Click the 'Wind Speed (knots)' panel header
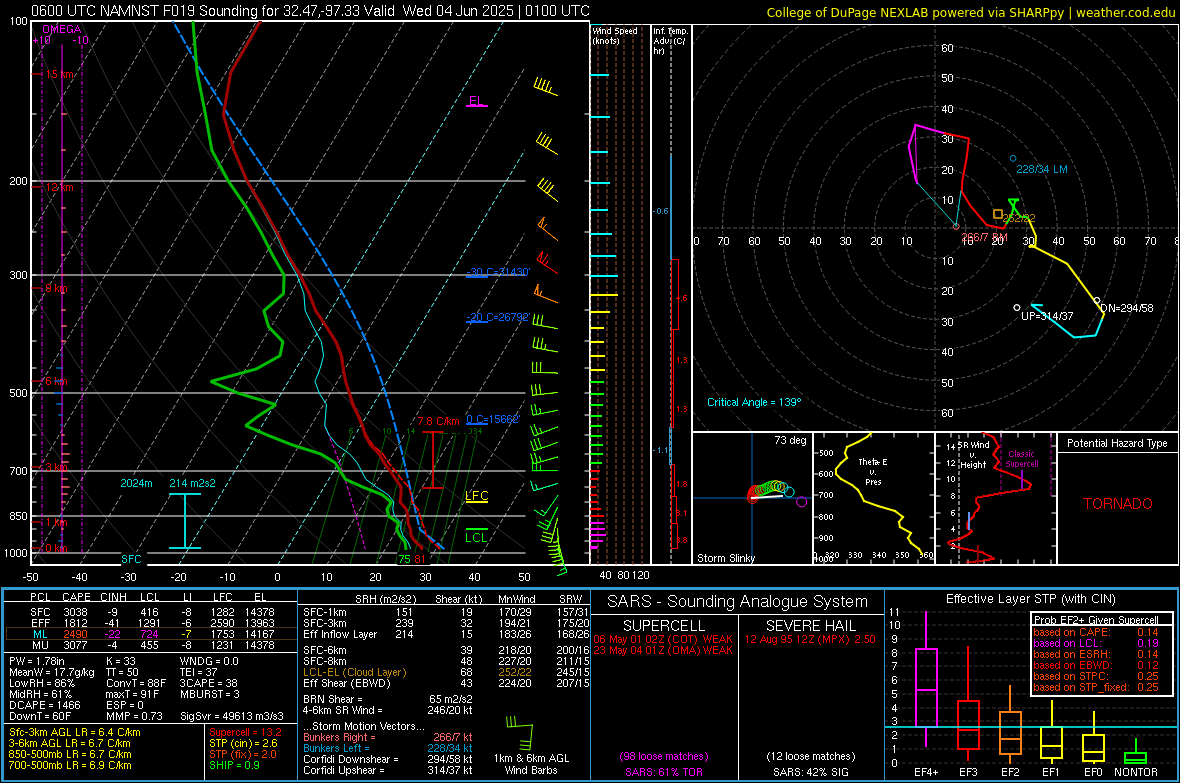 point(615,35)
